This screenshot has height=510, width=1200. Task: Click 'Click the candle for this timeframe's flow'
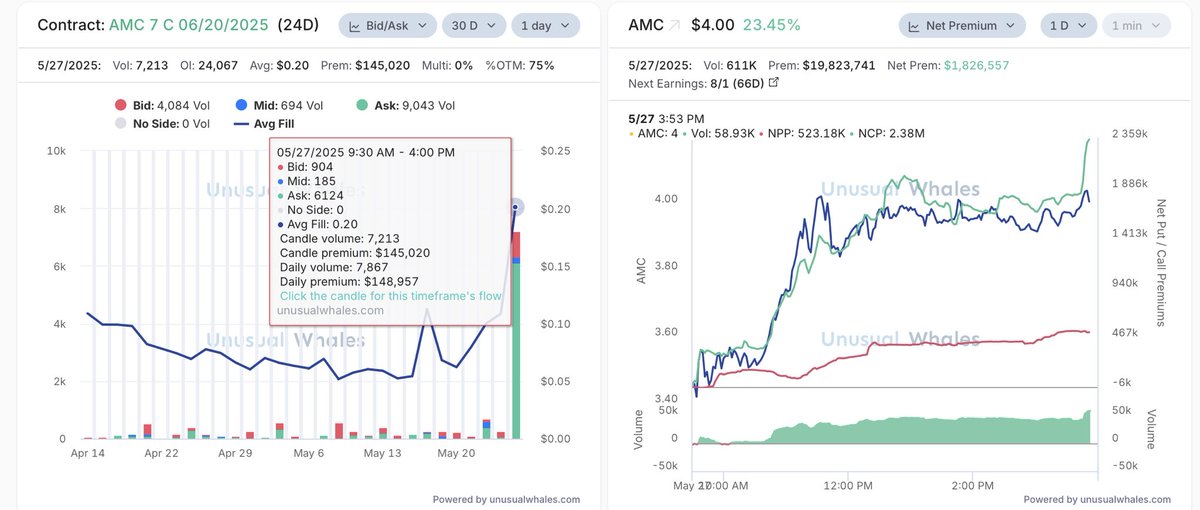391,296
